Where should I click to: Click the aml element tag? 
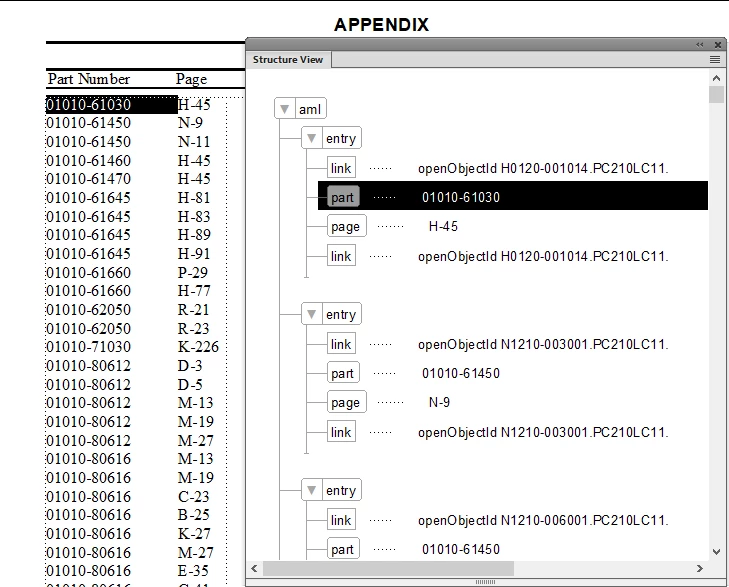310,109
